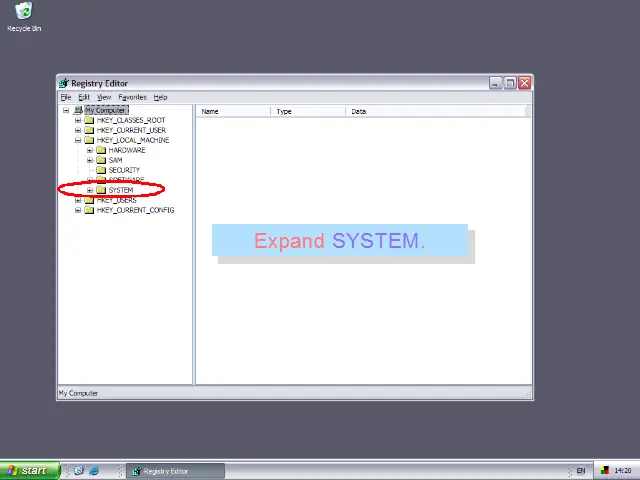This screenshot has width=640, height=480.
Task: Expand HKEY_CURRENT_USER key
Action: tap(78, 130)
